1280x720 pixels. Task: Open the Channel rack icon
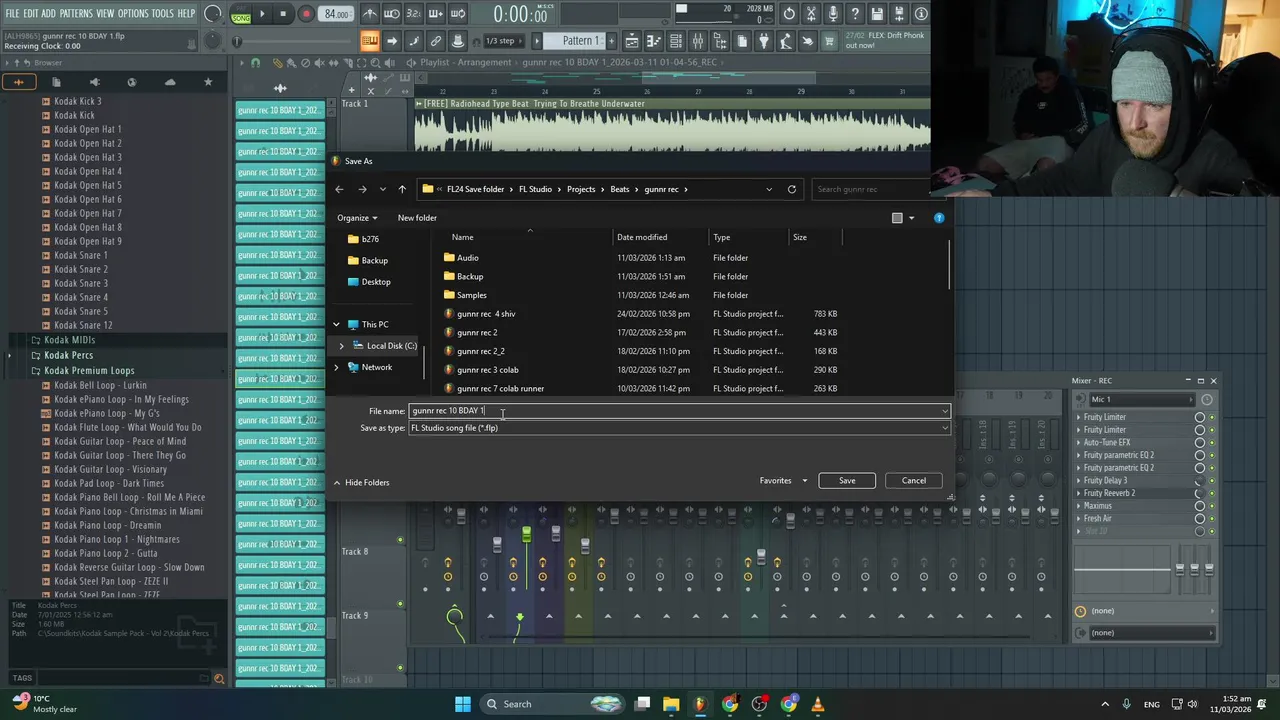(x=676, y=41)
